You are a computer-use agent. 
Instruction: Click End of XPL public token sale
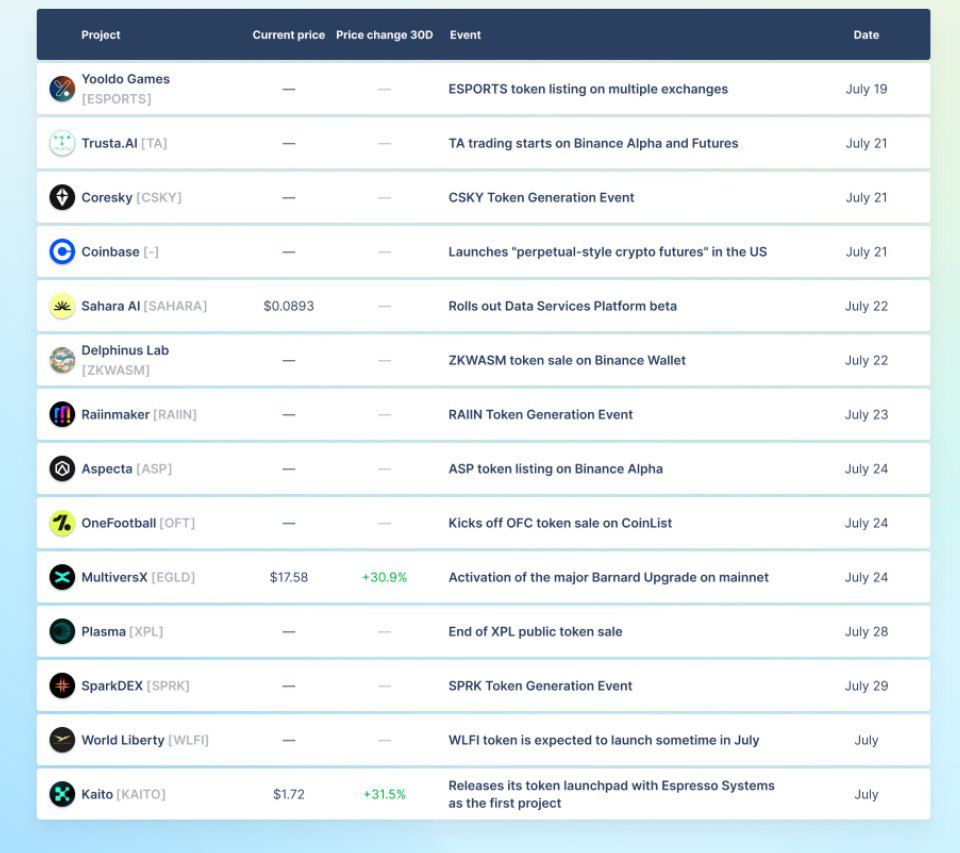535,631
